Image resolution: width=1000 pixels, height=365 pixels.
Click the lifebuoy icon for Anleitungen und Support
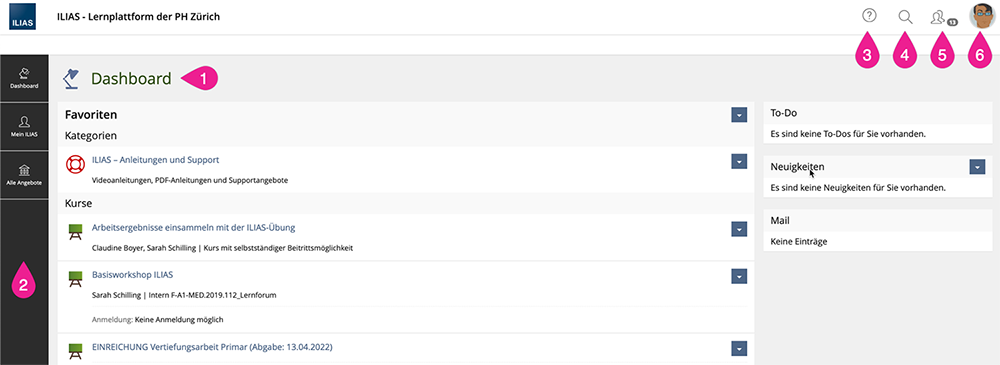tap(75, 165)
